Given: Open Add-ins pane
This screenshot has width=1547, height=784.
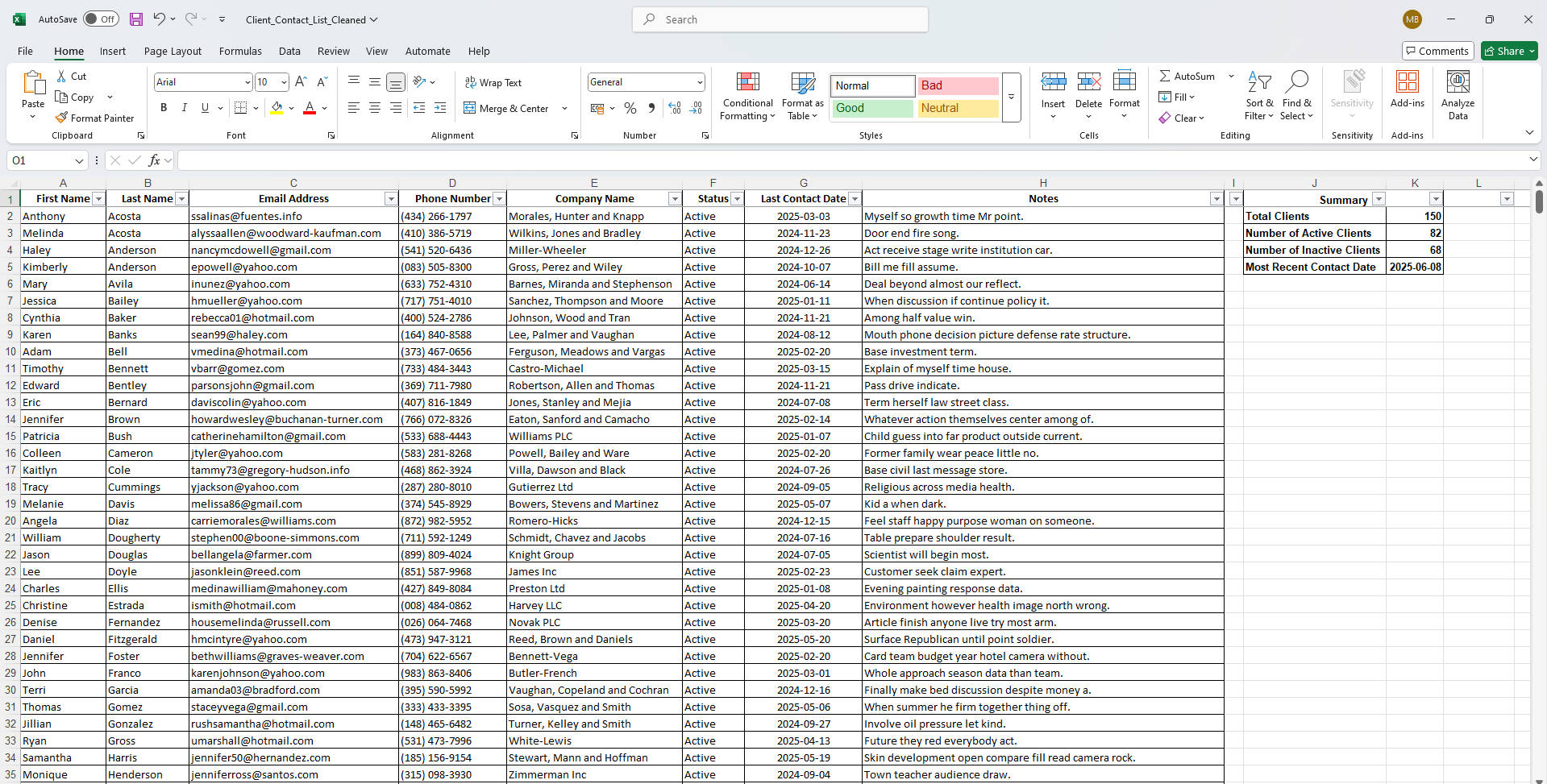Looking at the screenshot, I should click(x=1408, y=89).
